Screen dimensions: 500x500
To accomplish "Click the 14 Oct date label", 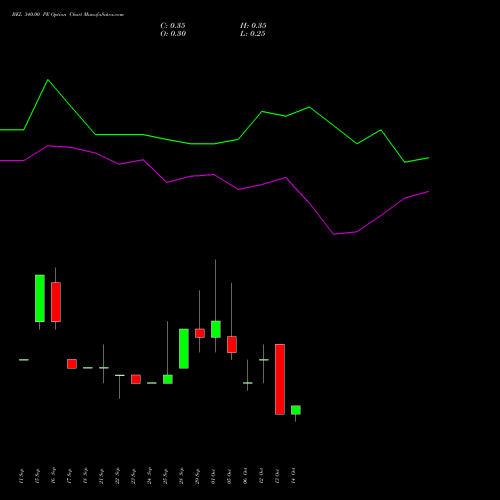I will click(293, 476).
